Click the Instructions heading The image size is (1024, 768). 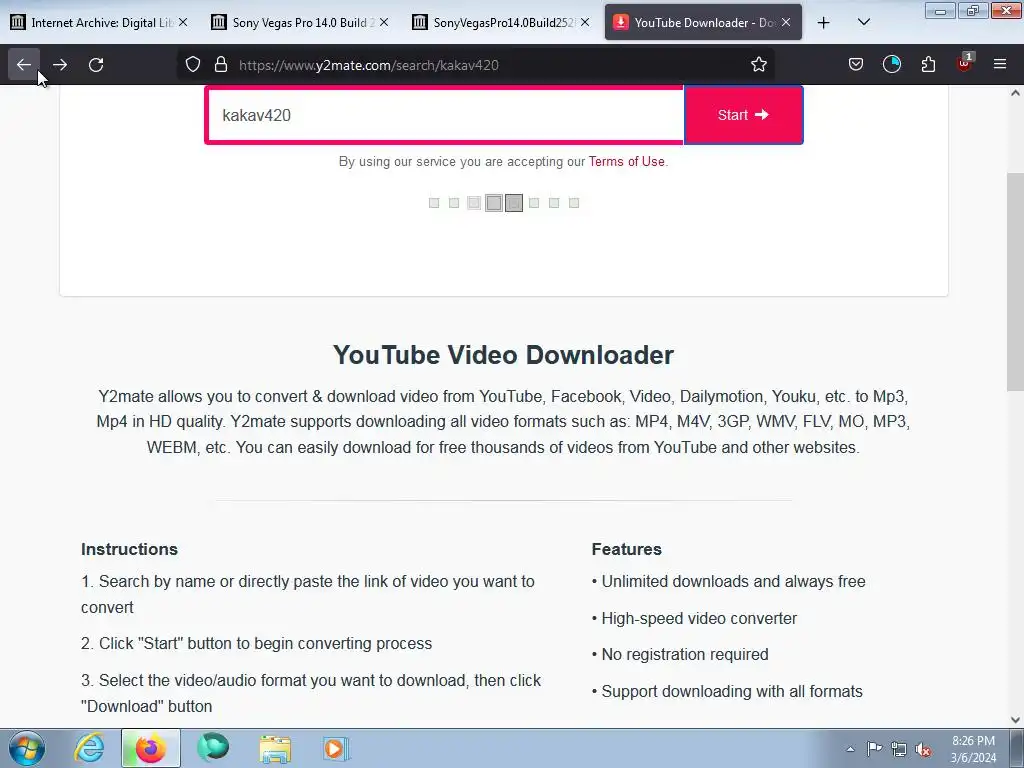coord(129,549)
